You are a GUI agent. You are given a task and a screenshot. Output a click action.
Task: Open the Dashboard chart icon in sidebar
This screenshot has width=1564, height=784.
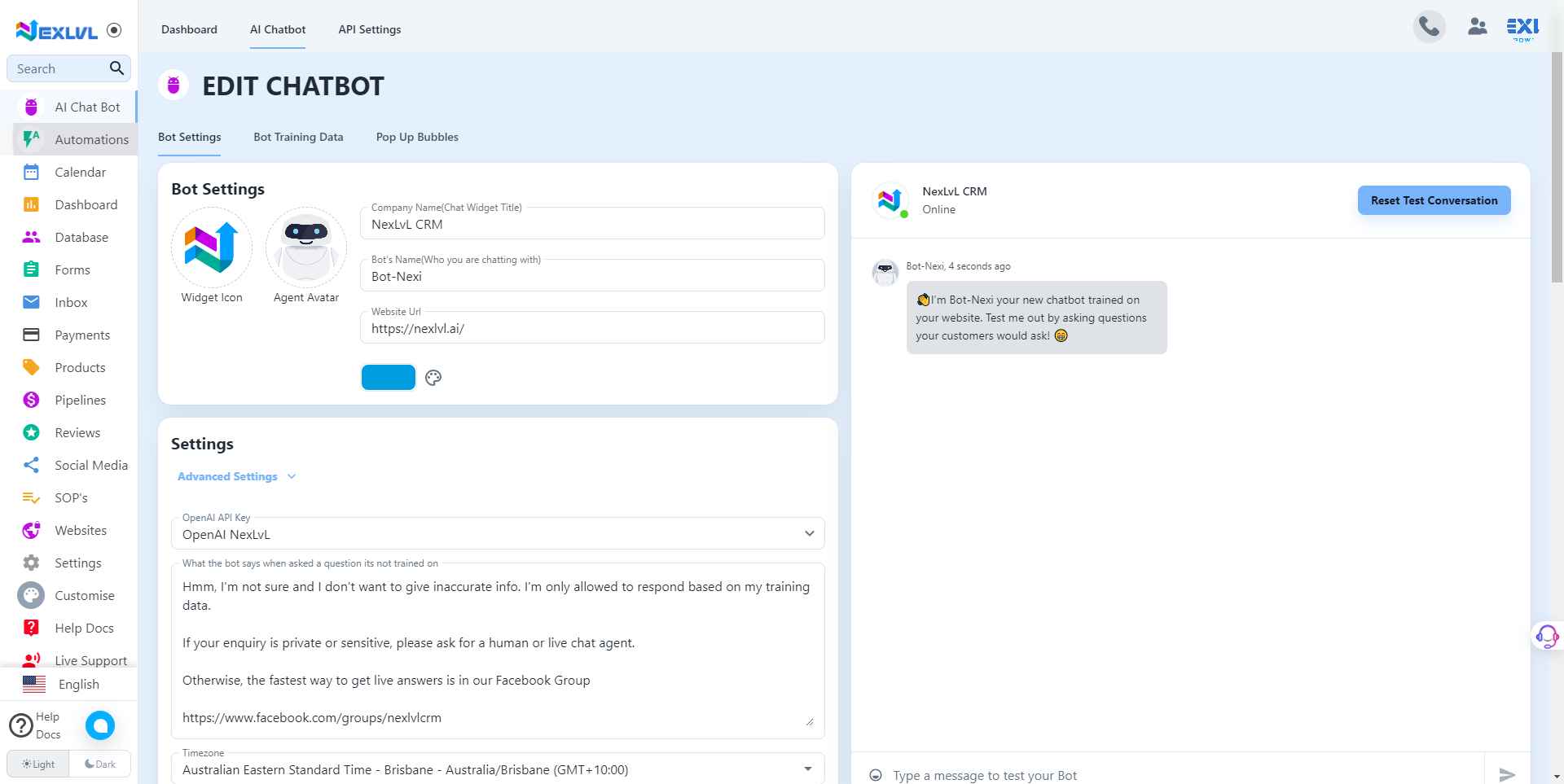pos(31,204)
